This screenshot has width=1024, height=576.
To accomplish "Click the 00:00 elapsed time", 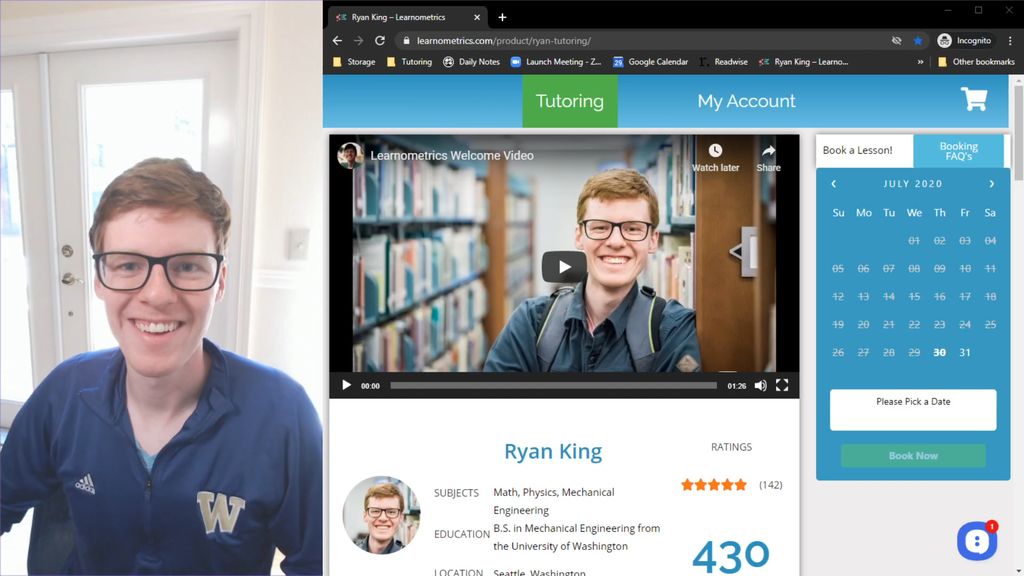I will [370, 386].
